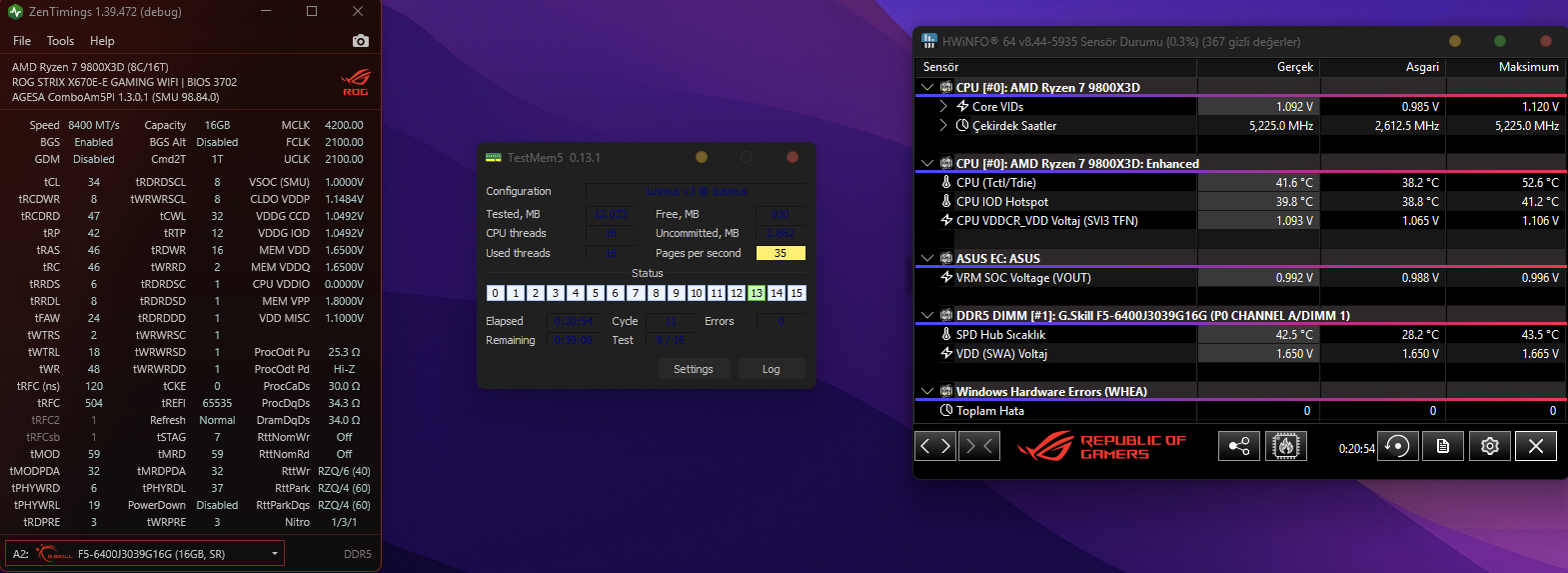This screenshot has height=573, width=1568.
Task: Shrink sensor layout with inward arrows button
Action: pos(979,446)
